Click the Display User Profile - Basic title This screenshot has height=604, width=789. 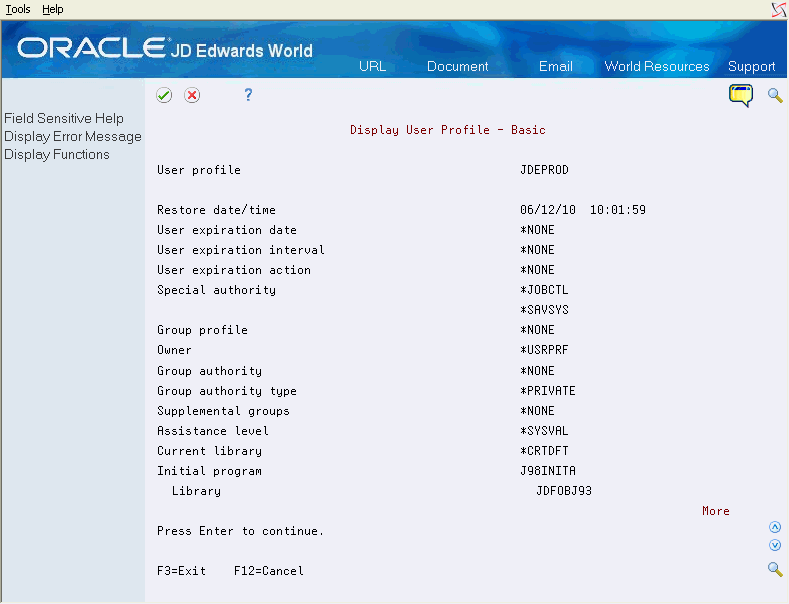coord(448,130)
